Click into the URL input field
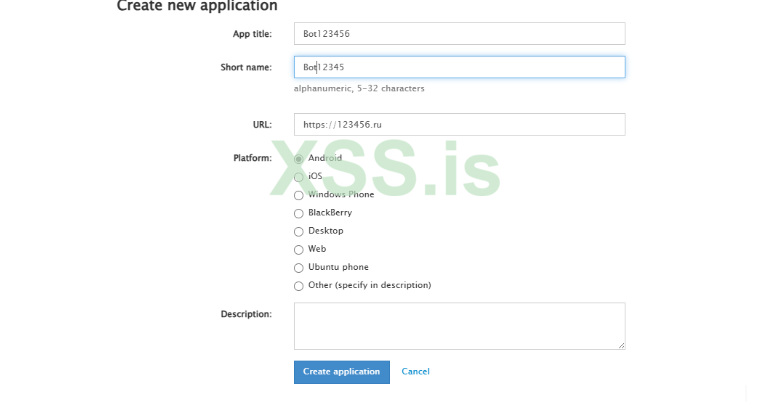Screen dimensions: 770x406 pos(459,124)
